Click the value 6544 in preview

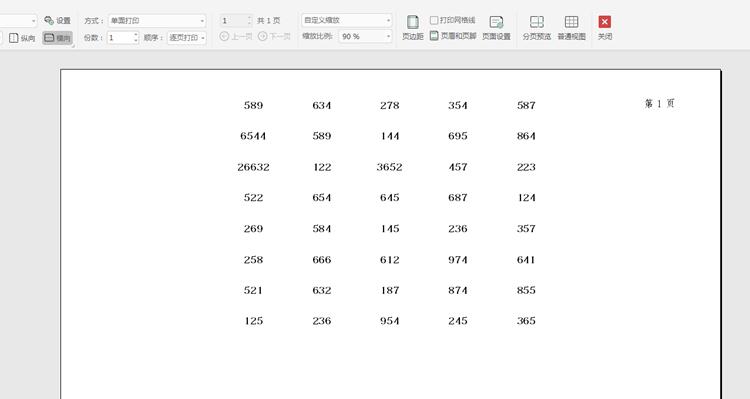point(254,136)
